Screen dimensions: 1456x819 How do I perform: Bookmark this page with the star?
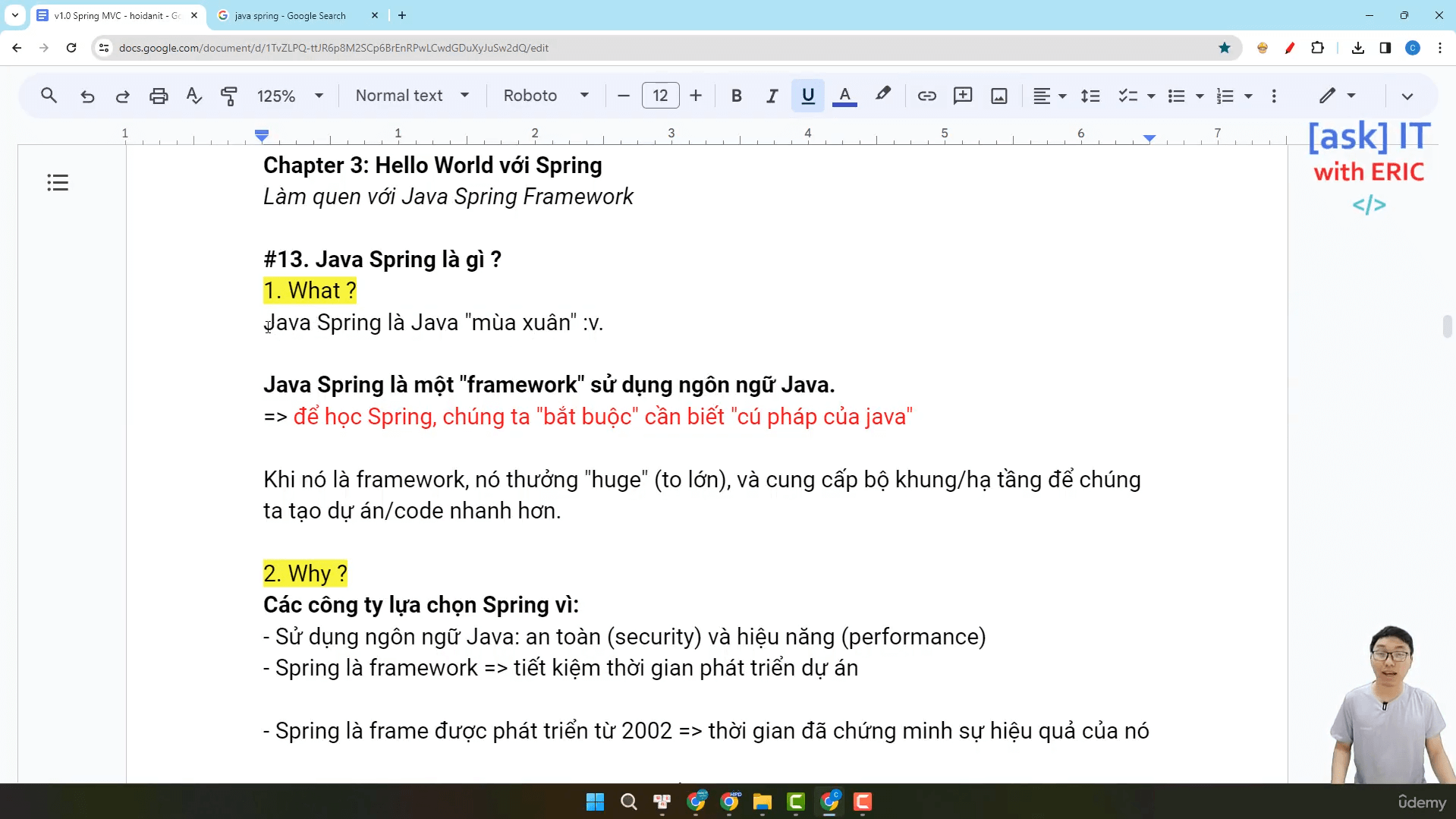pos(1225,48)
